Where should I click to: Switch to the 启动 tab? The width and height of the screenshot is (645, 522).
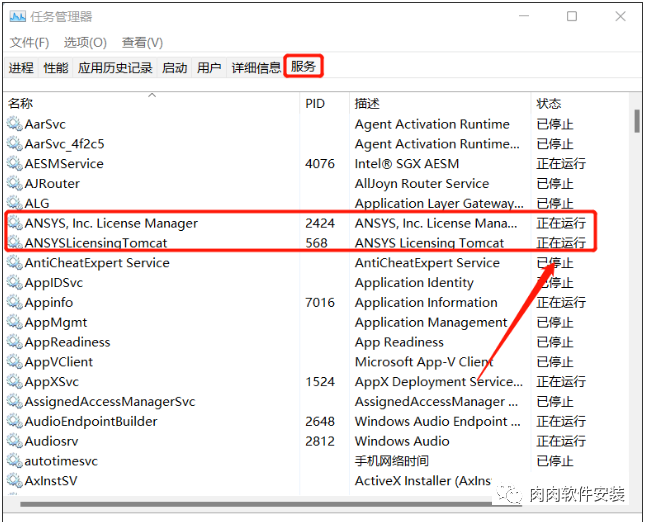tap(174, 67)
